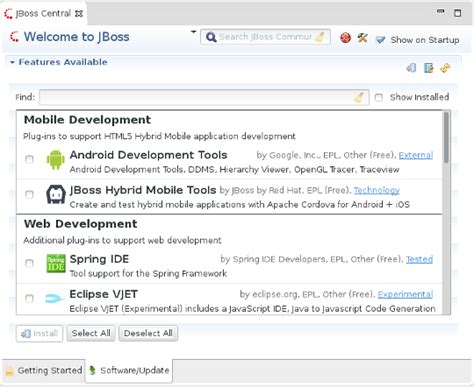Open the dropdown arrow beside the Welcome title

point(193,32)
